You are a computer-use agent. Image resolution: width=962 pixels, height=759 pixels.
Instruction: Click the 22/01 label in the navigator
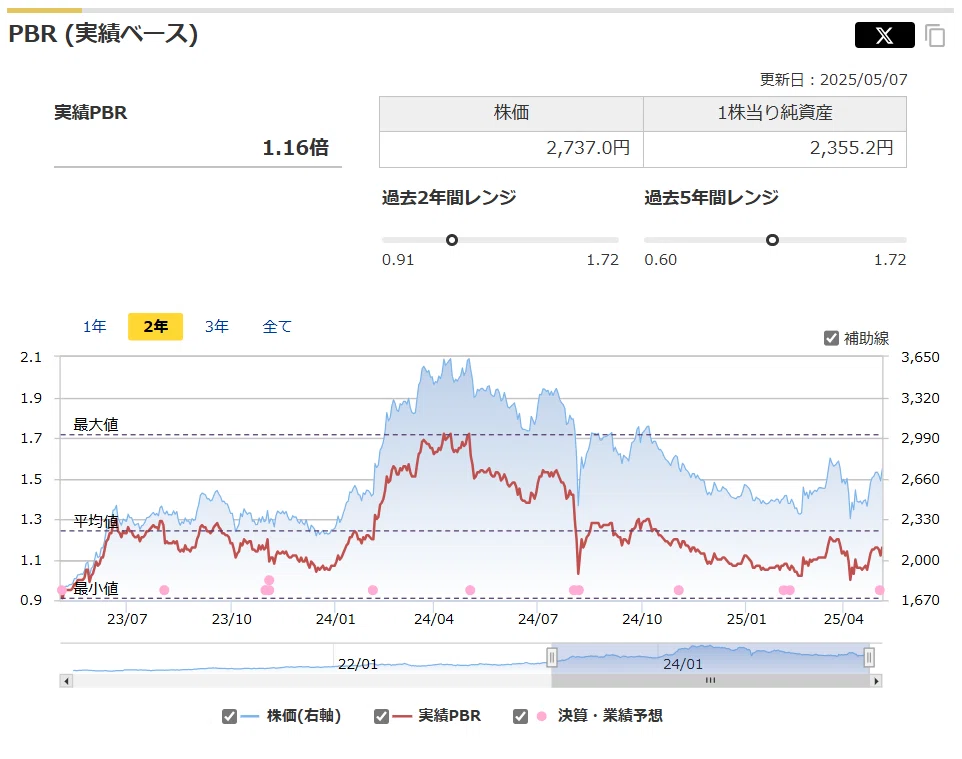point(358,664)
